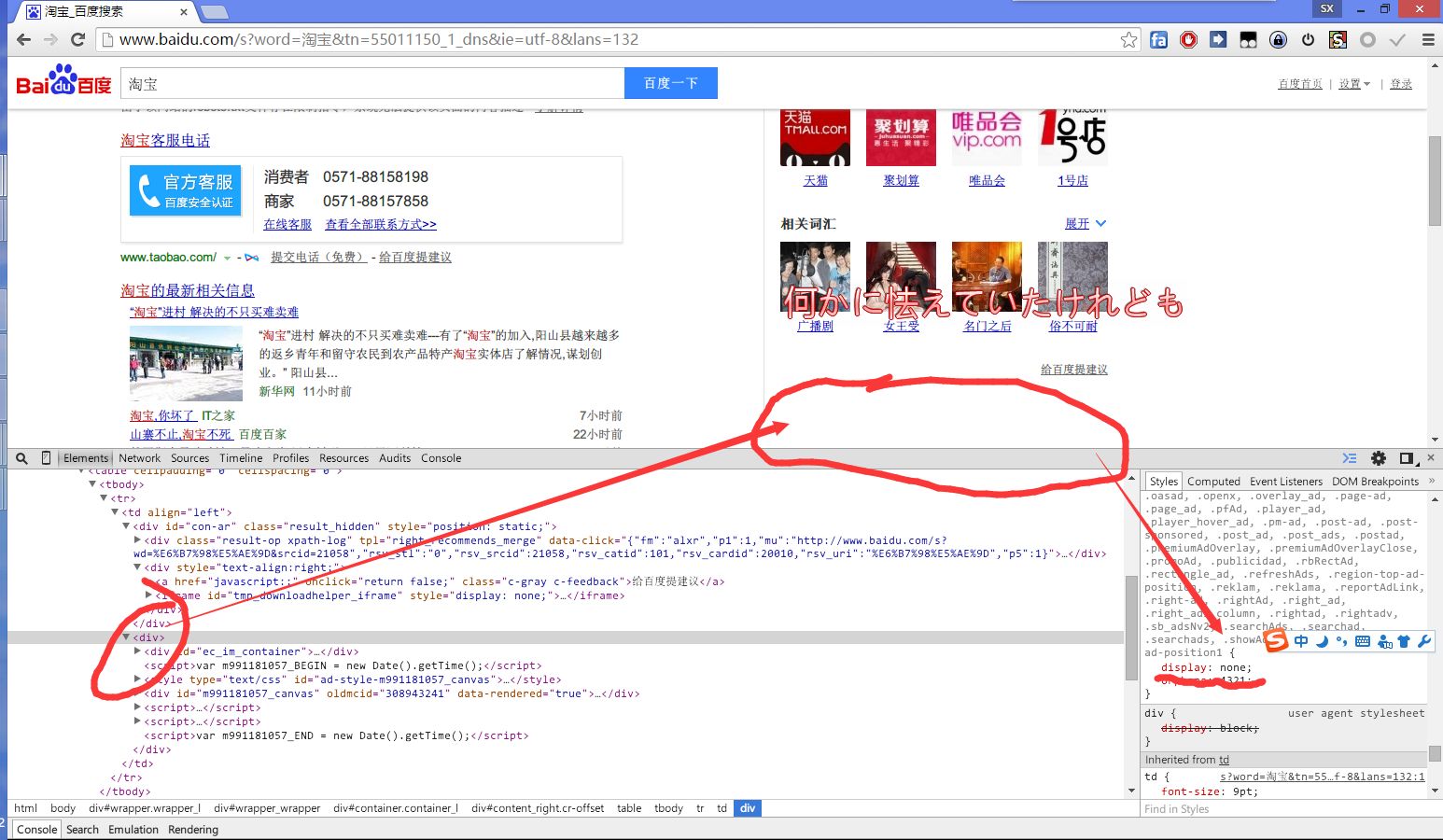Viewport: 1443px width, 840px height.
Task: Bookmark page with the star icon
Action: pos(1128,40)
